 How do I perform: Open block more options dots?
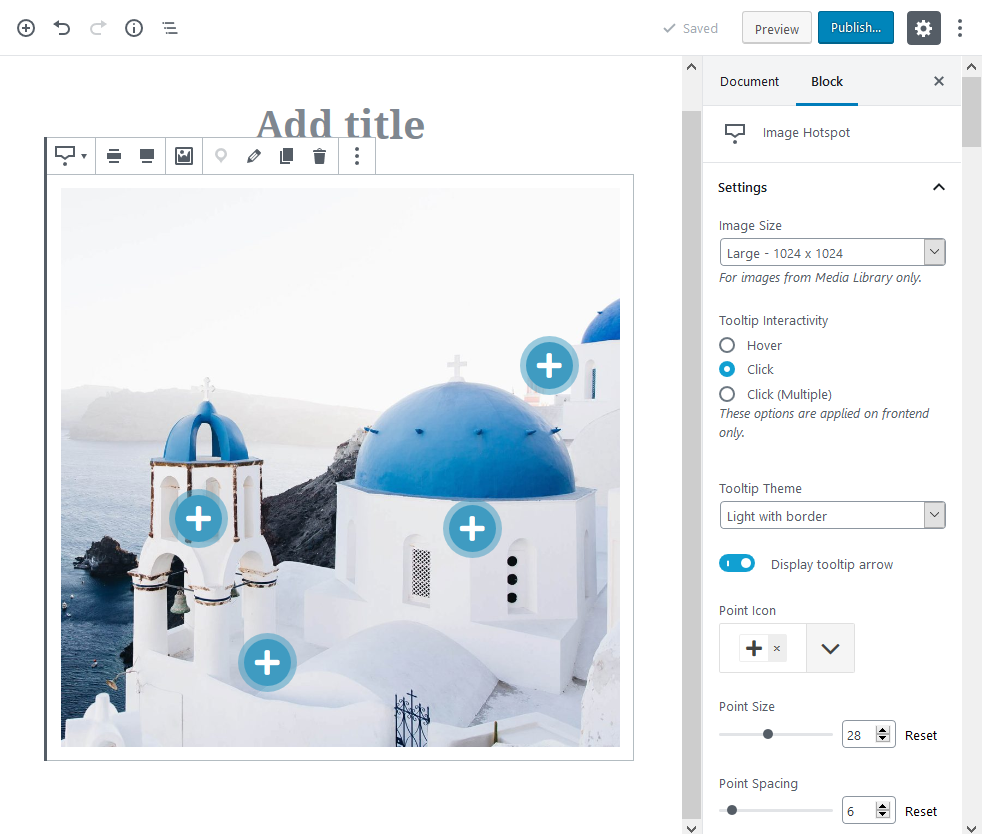click(x=357, y=156)
